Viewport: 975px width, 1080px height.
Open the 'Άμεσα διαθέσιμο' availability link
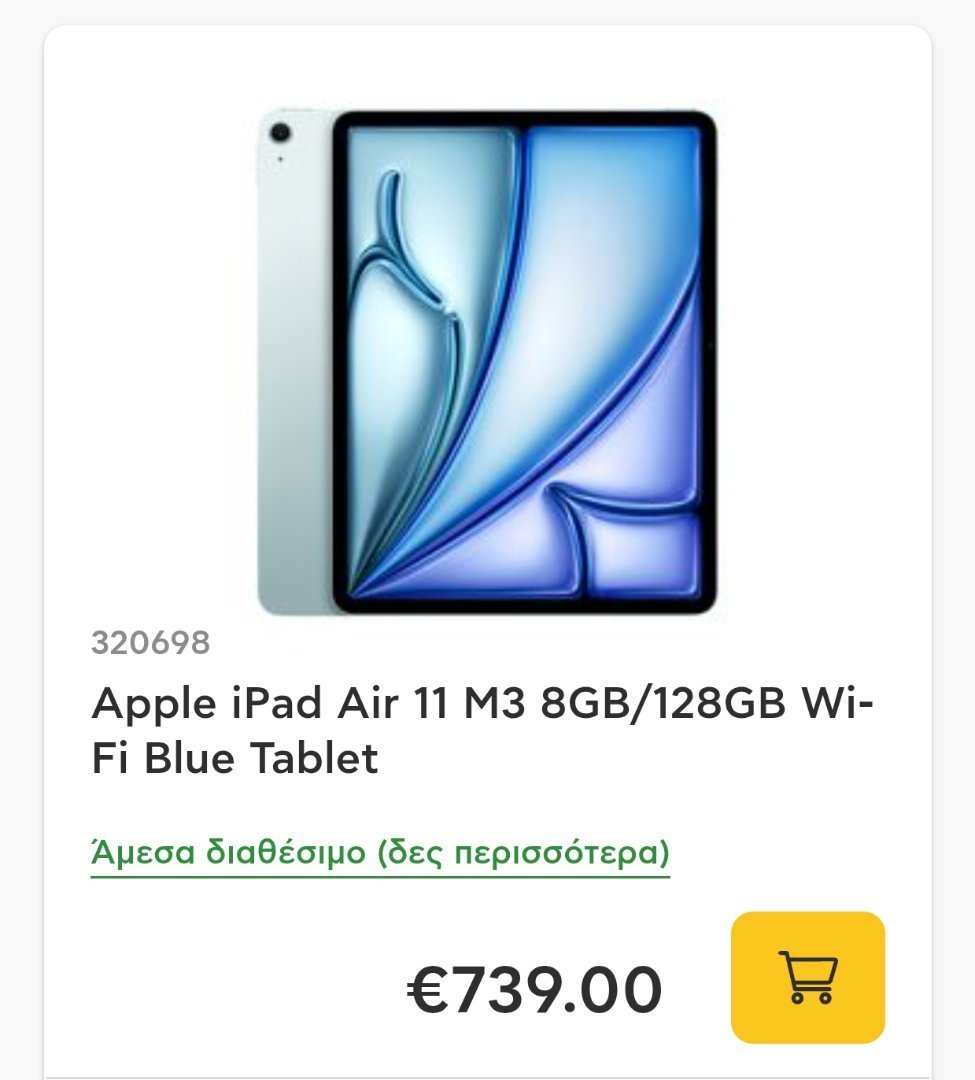click(380, 852)
